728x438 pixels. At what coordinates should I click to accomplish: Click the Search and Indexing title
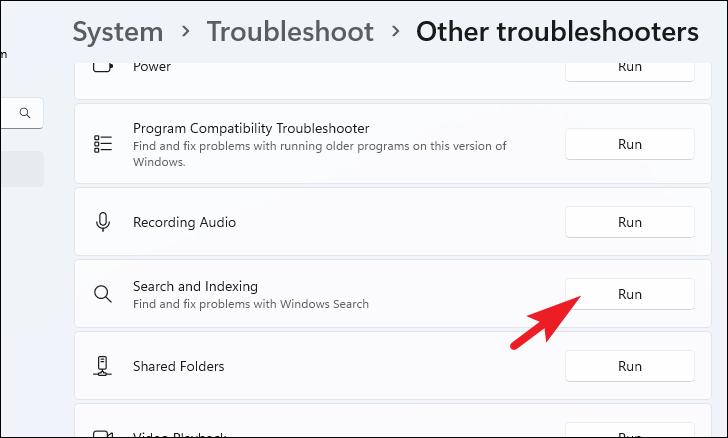[195, 286]
